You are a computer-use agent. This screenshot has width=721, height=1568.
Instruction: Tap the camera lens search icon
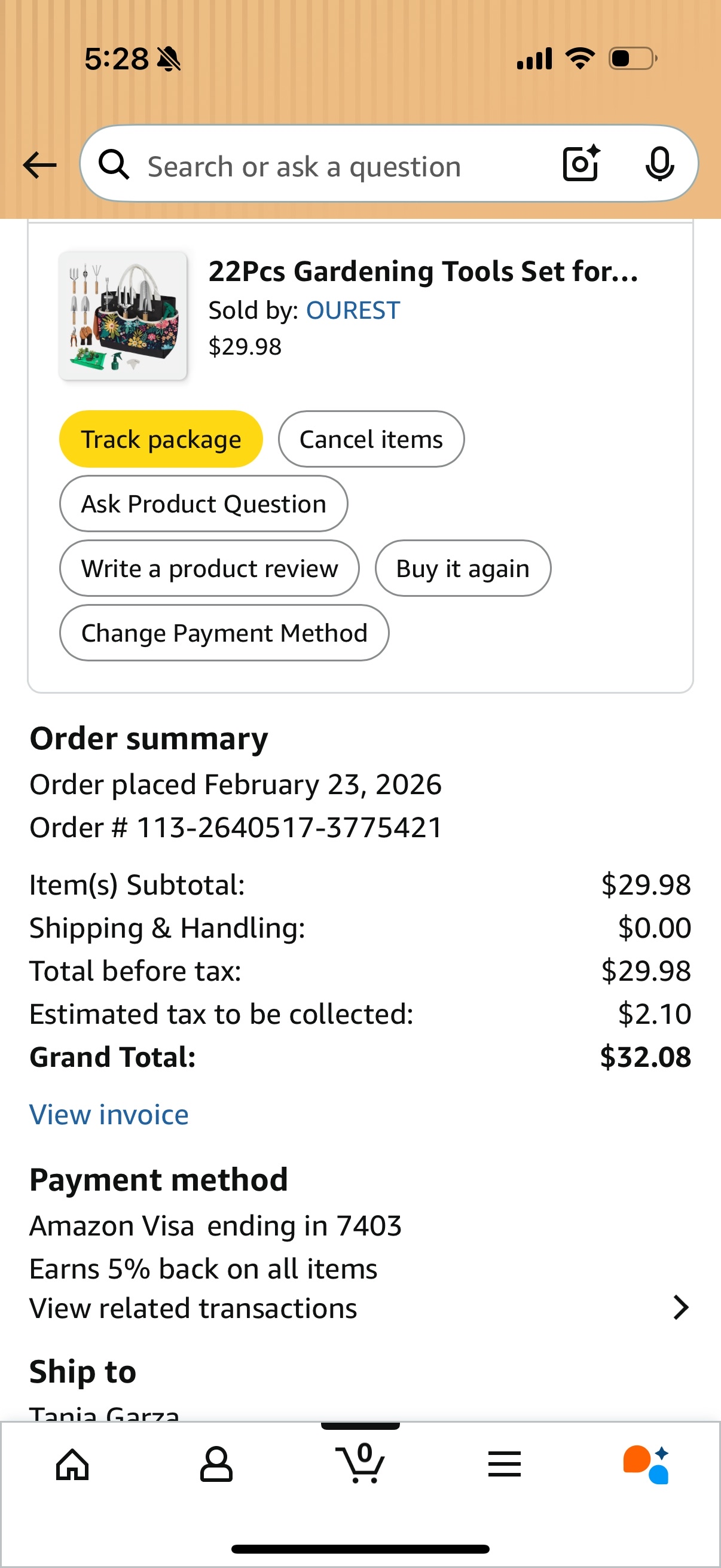tap(581, 164)
